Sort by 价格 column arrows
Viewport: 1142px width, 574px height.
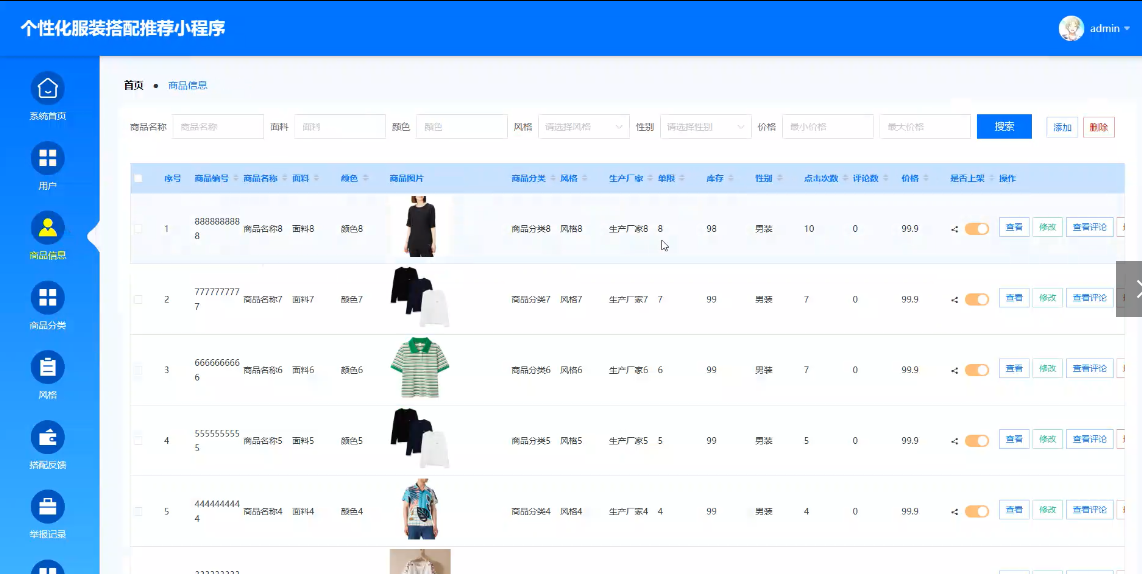tap(926, 178)
